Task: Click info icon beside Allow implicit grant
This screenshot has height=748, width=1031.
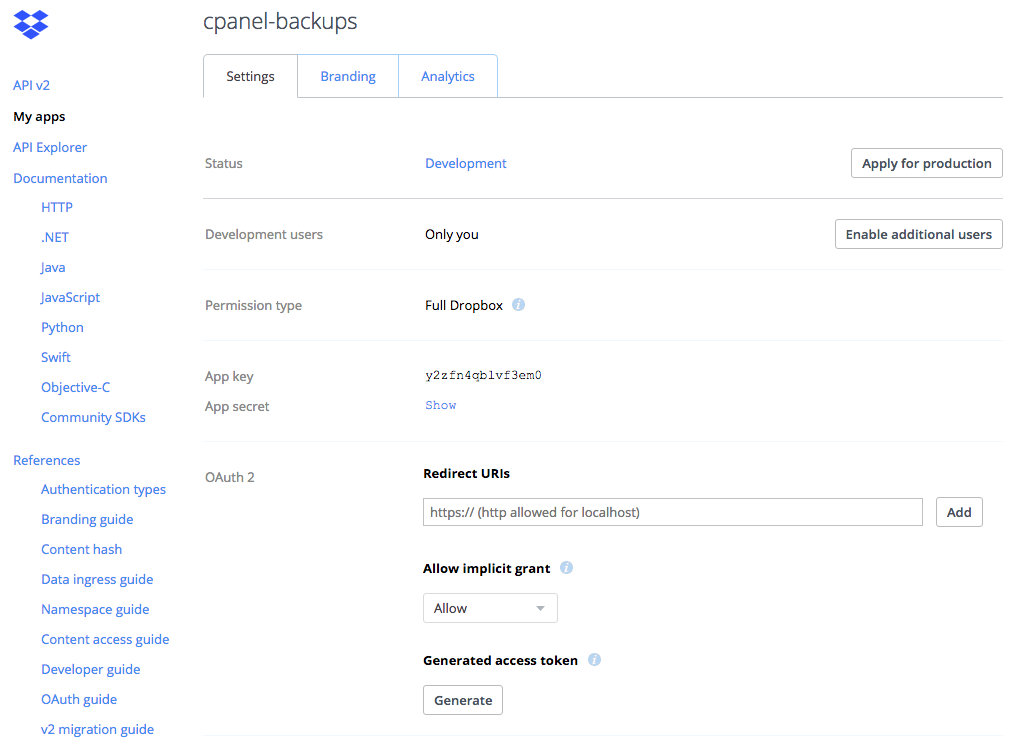Action: 566,568
